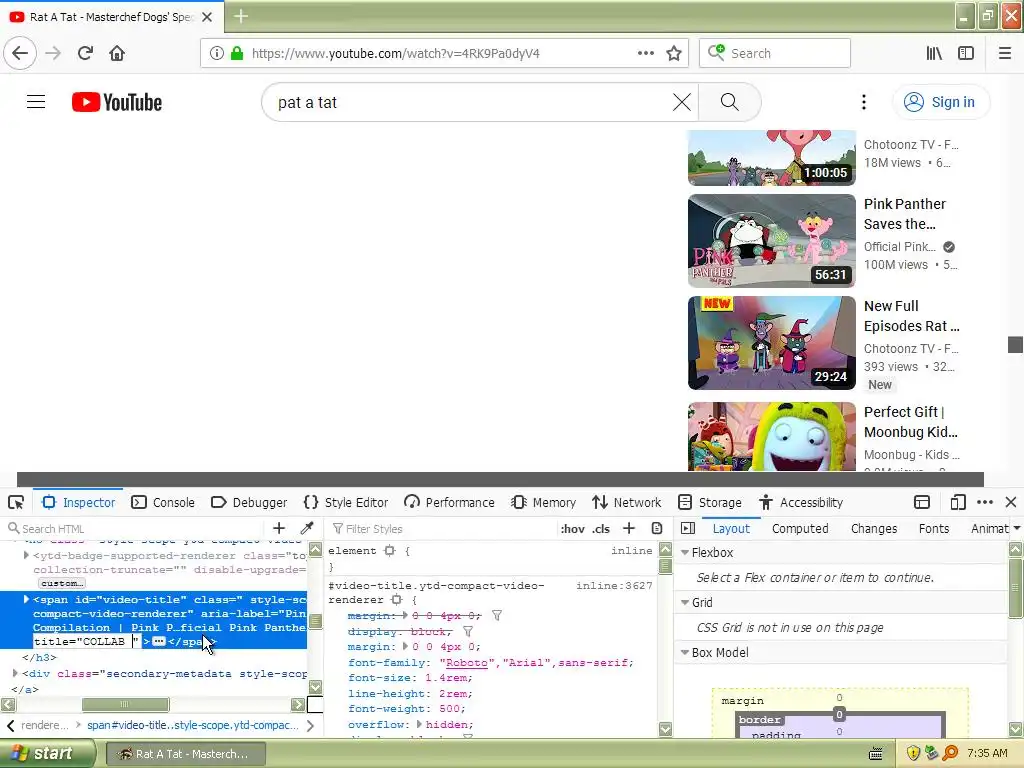Click the inline:3627 stylesheet source link
Image resolution: width=1024 pixels, height=768 pixels.
(614, 586)
